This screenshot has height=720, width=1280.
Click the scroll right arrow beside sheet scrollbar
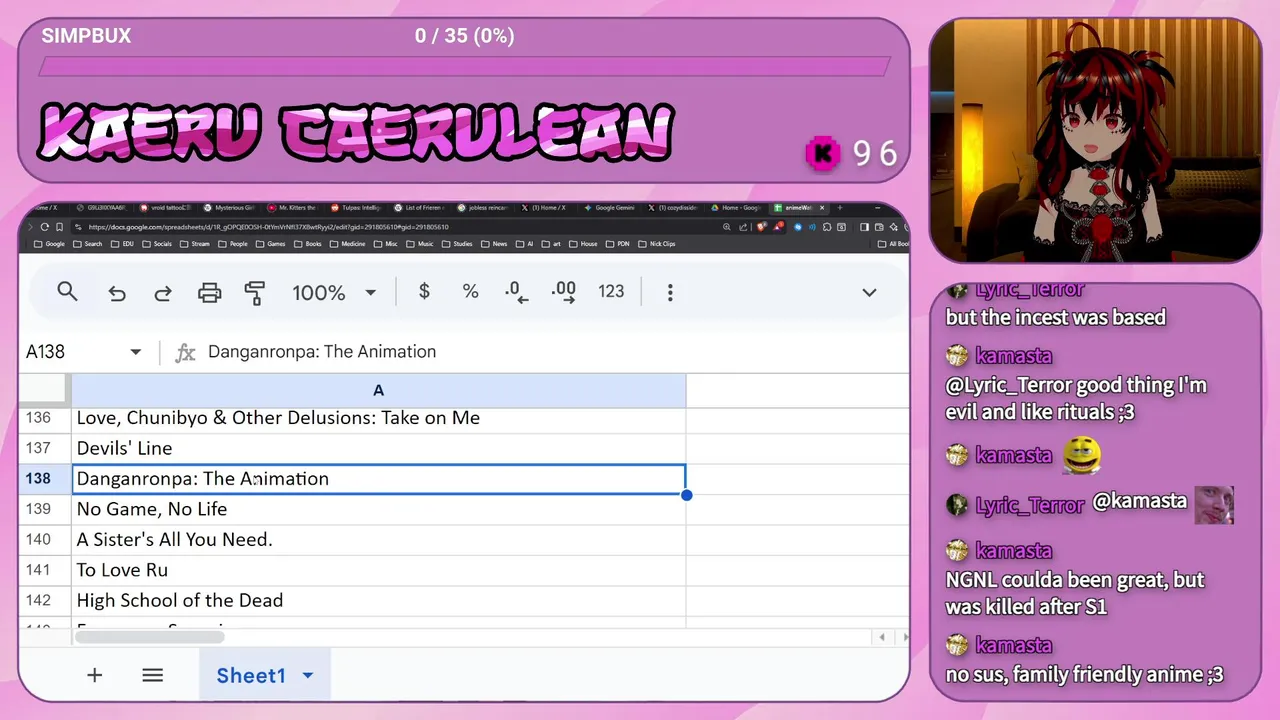[x=905, y=637]
